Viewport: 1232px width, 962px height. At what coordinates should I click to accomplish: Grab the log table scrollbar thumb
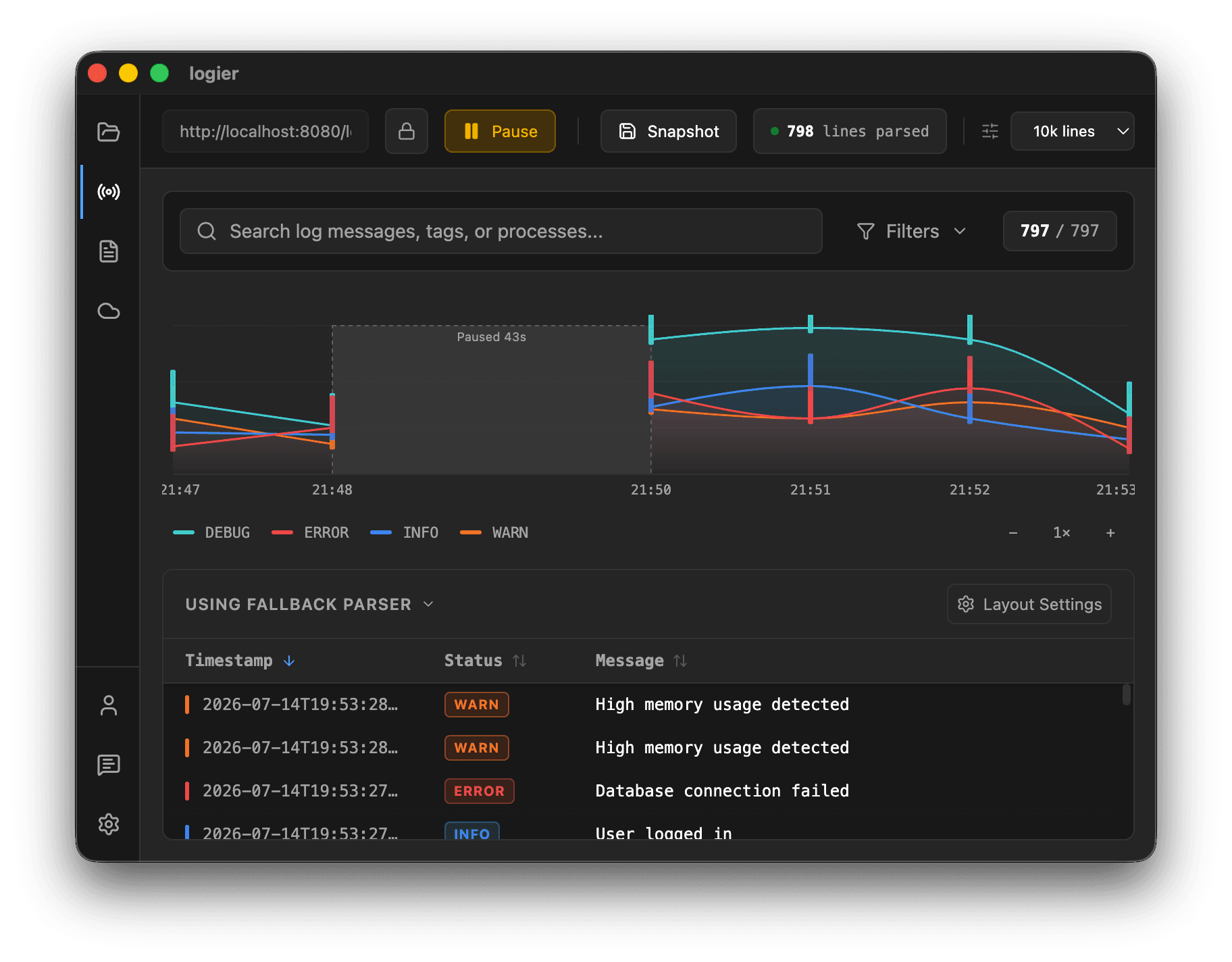click(1126, 695)
